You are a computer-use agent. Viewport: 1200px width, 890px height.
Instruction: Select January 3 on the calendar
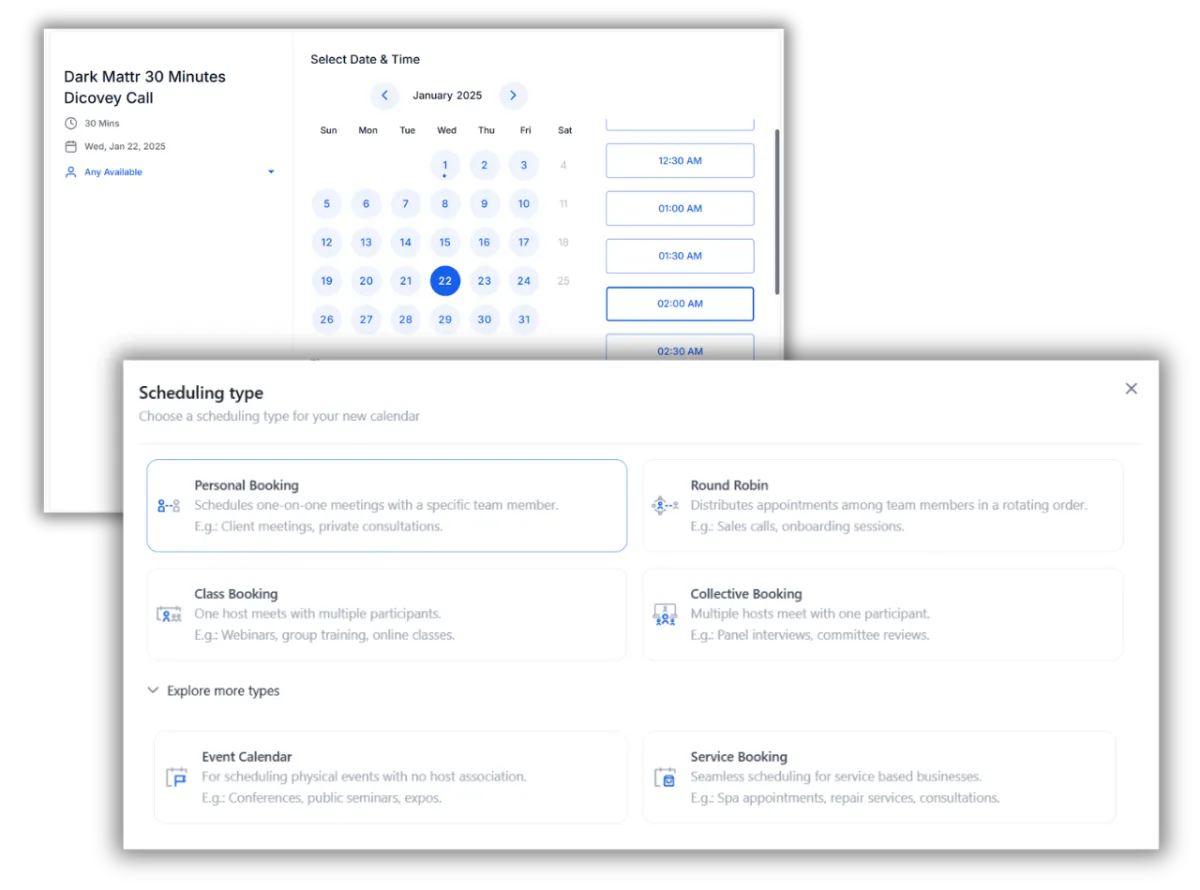coord(524,166)
